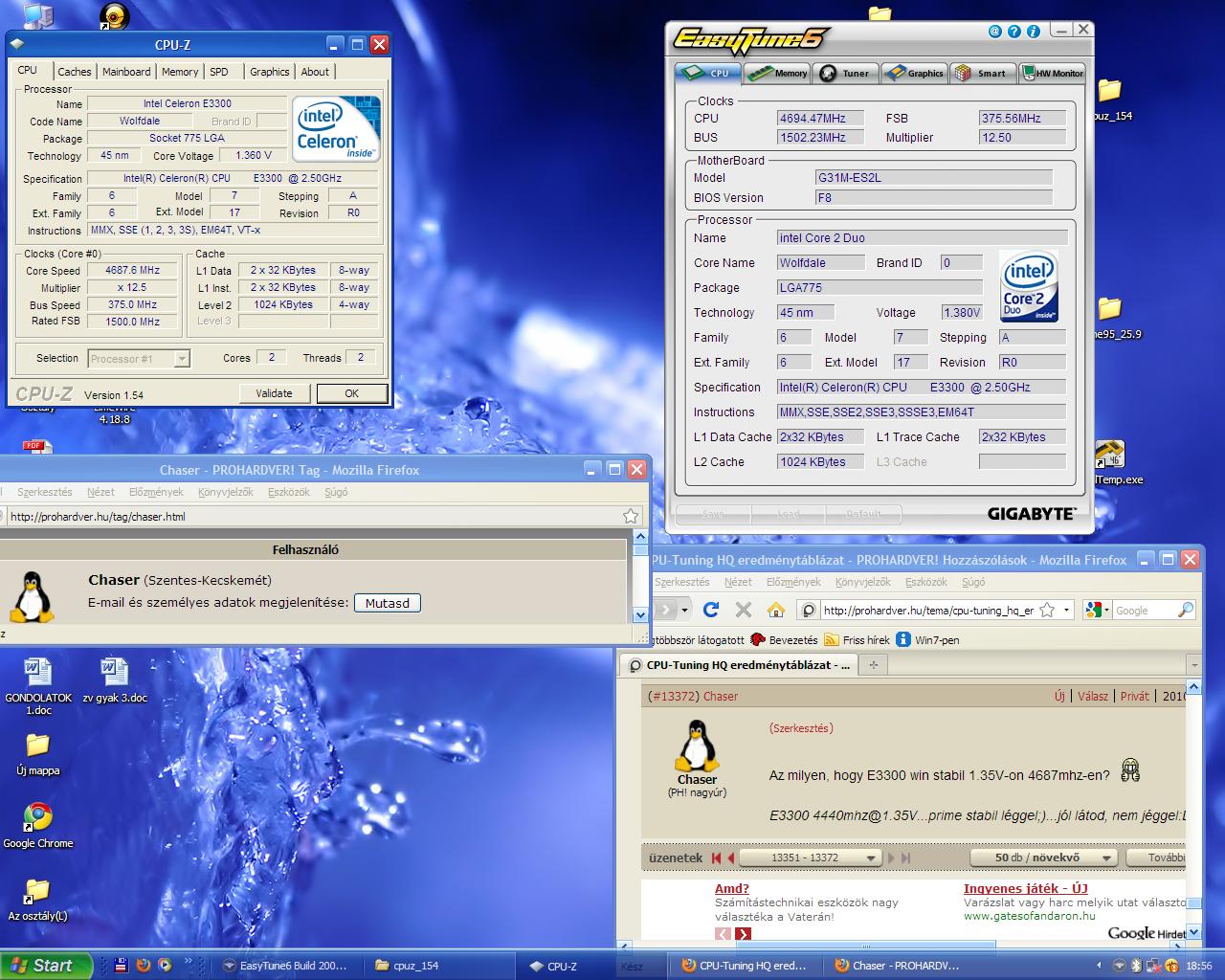1225x980 pixels.
Task: Bookmark page with star in CPU-Tuning address bar
Action: (1047, 610)
